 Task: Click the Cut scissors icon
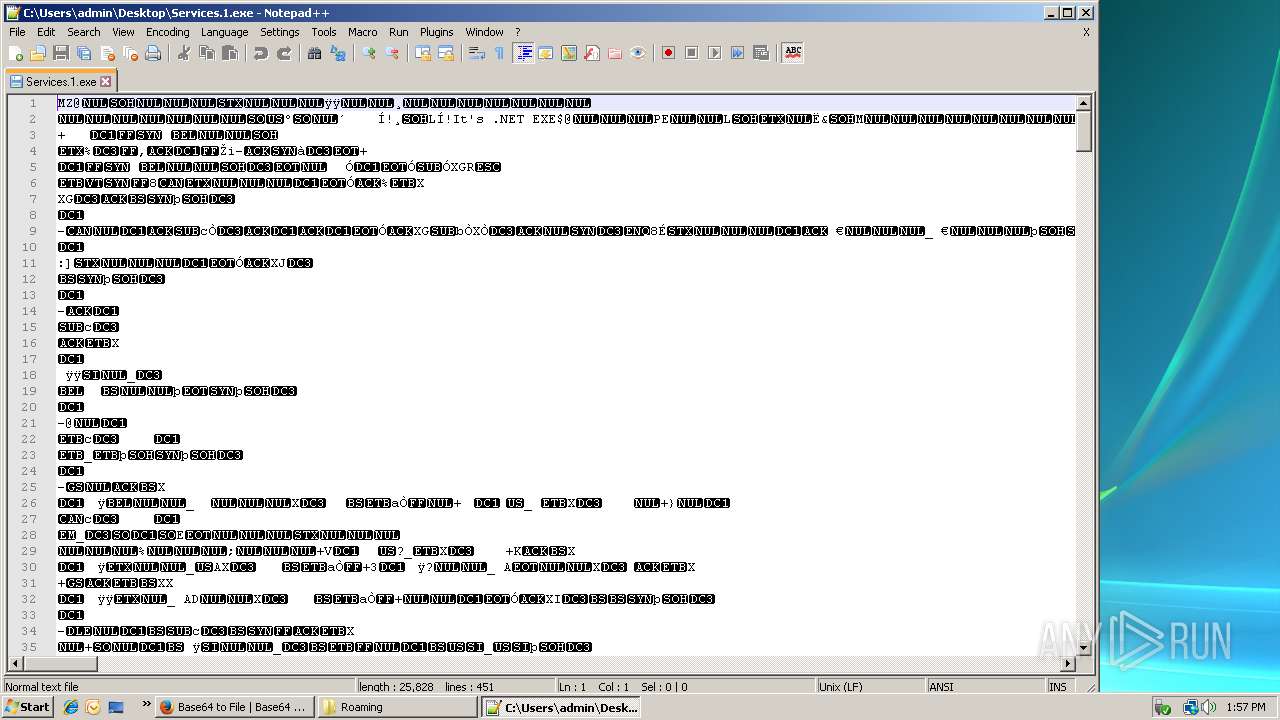tap(184, 53)
